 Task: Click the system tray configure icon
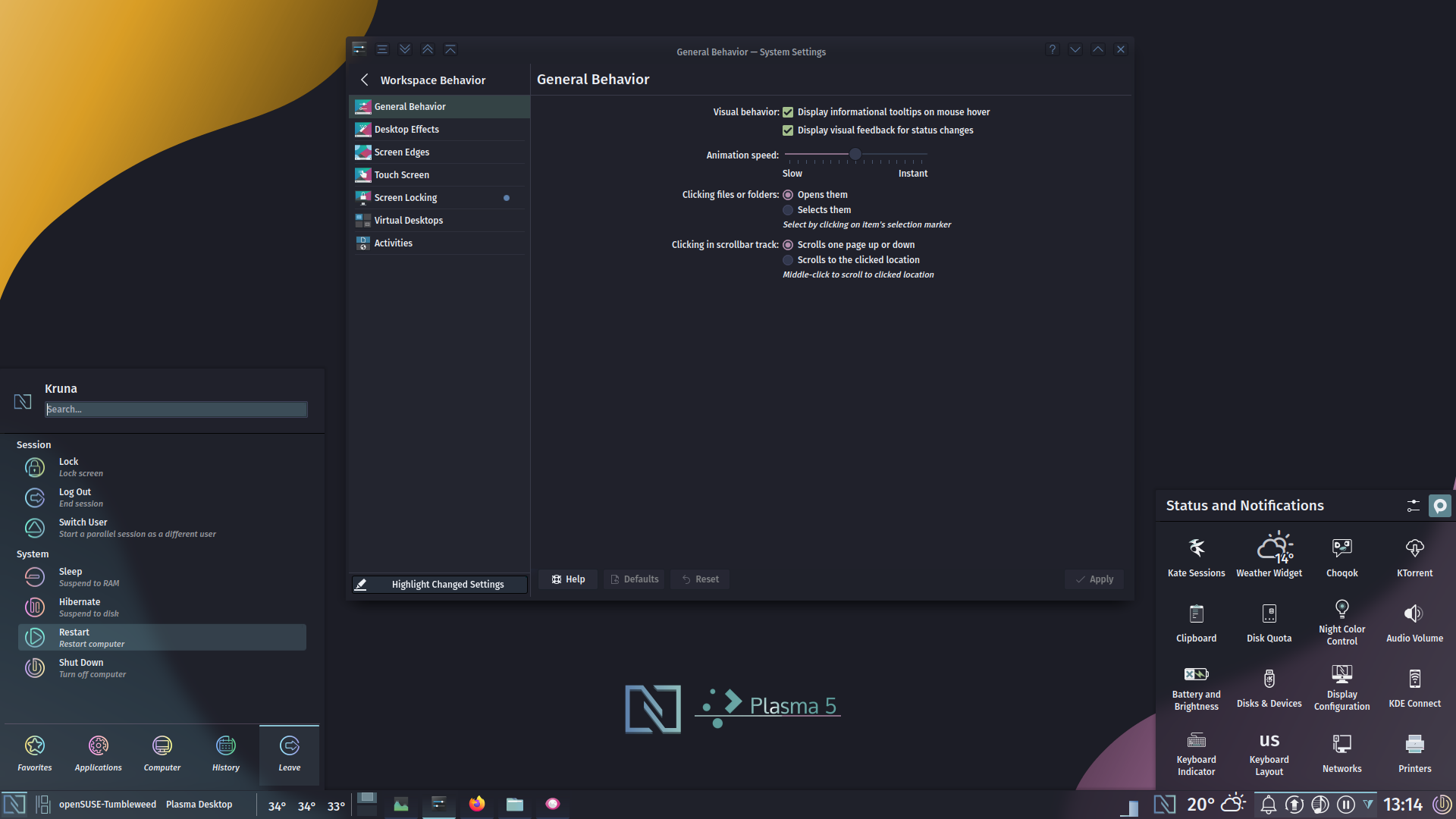pos(1413,506)
